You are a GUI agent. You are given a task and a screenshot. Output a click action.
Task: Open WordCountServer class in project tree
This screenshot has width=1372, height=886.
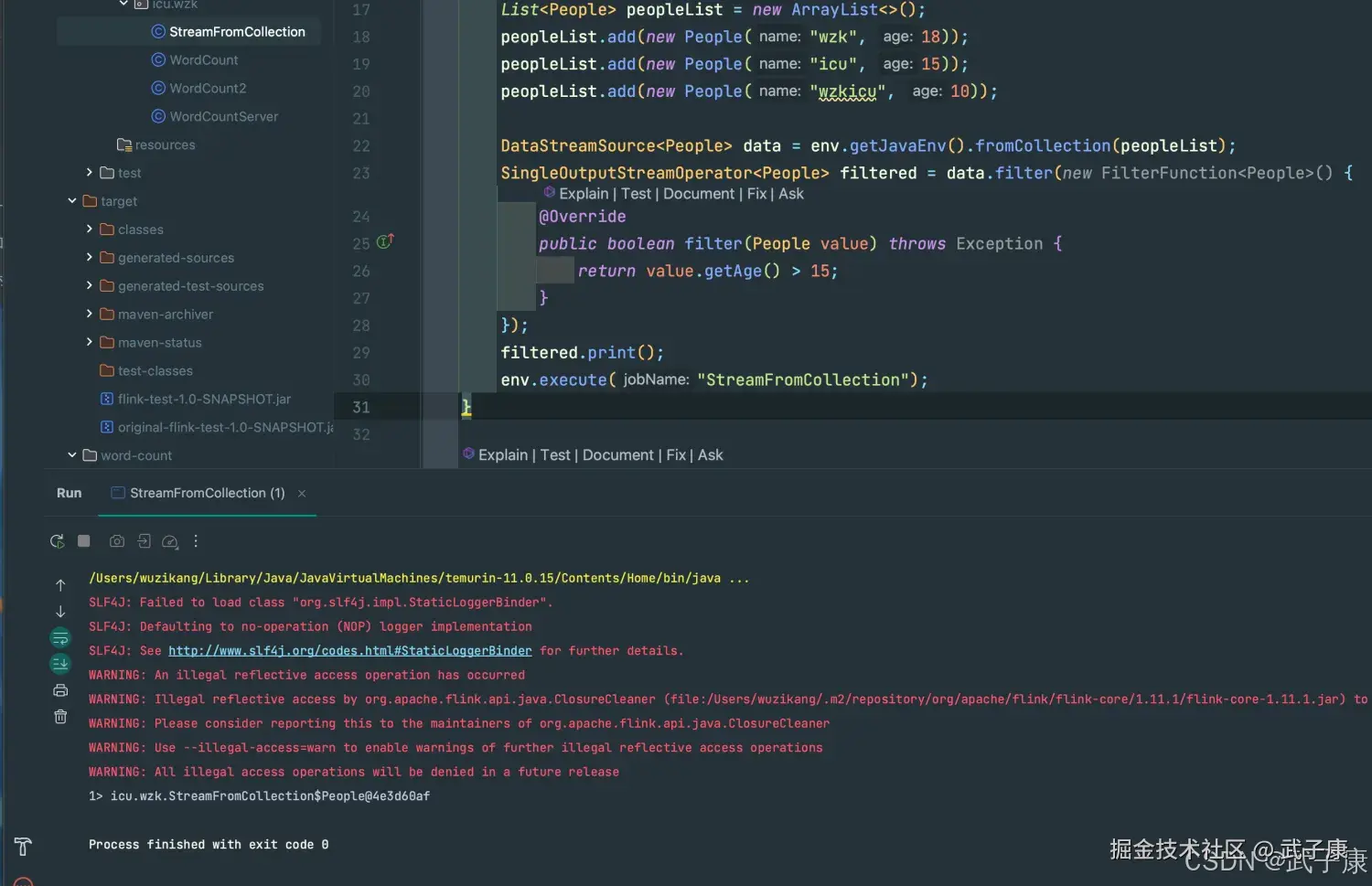click(223, 117)
